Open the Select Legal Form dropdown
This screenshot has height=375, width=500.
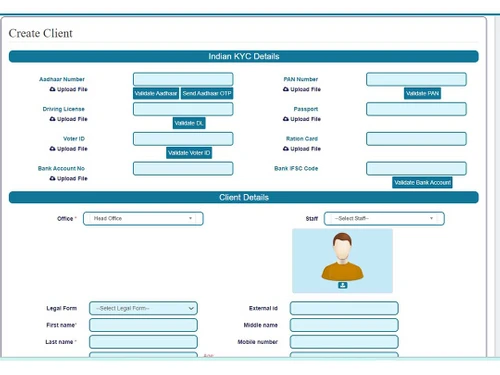(x=143, y=308)
